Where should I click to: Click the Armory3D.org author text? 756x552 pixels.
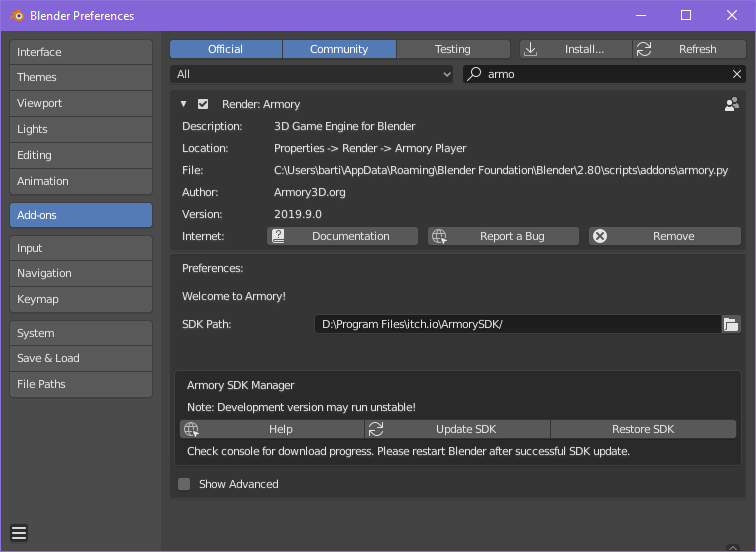310,192
